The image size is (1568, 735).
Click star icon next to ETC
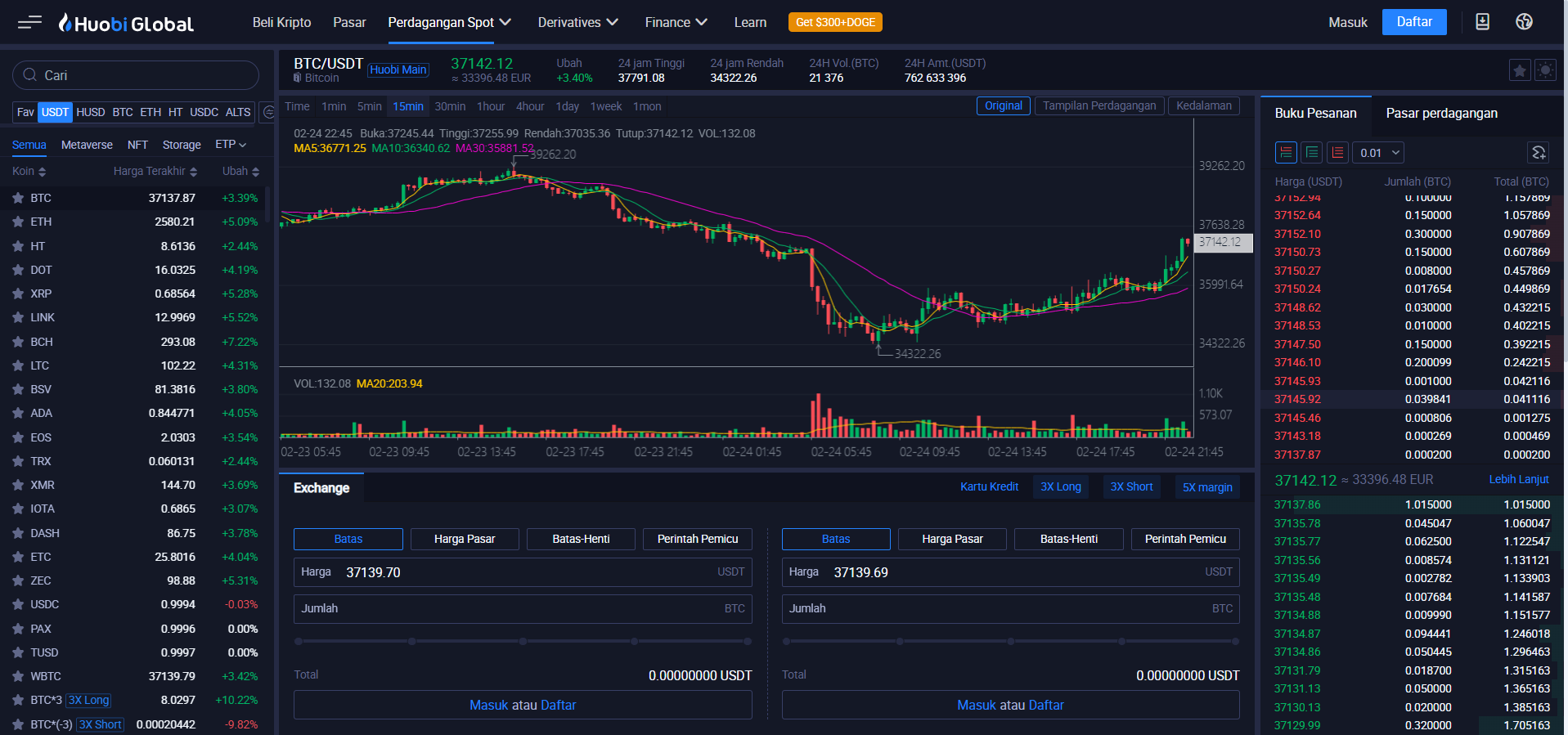pyautogui.click(x=17, y=557)
